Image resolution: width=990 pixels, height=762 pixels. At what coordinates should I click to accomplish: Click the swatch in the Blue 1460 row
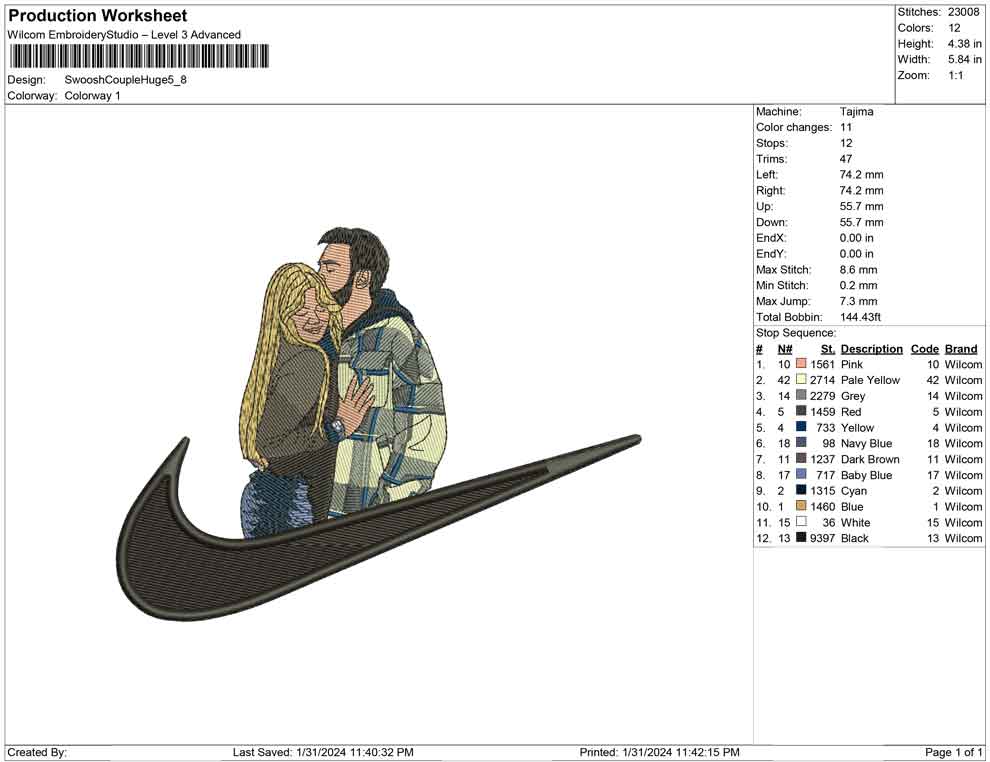point(801,506)
